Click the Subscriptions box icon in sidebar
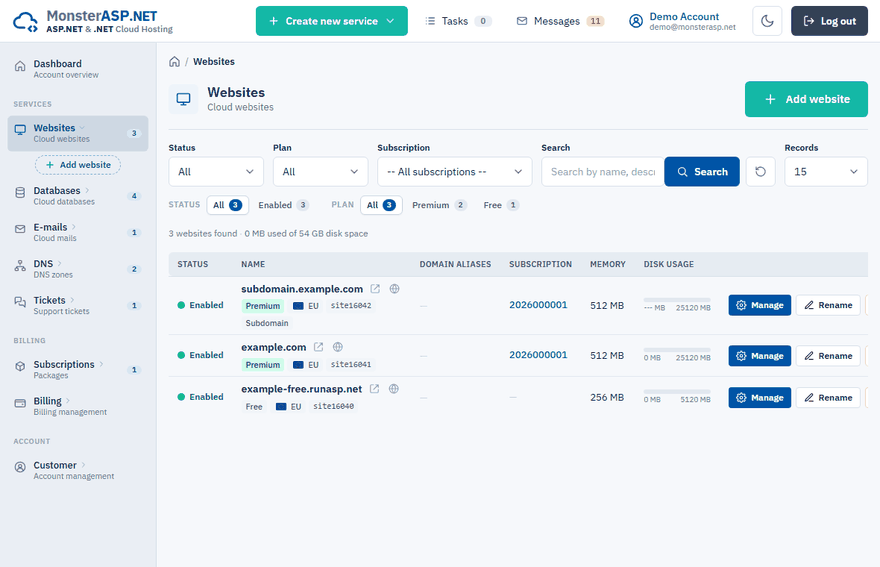880x567 pixels. click(20, 367)
